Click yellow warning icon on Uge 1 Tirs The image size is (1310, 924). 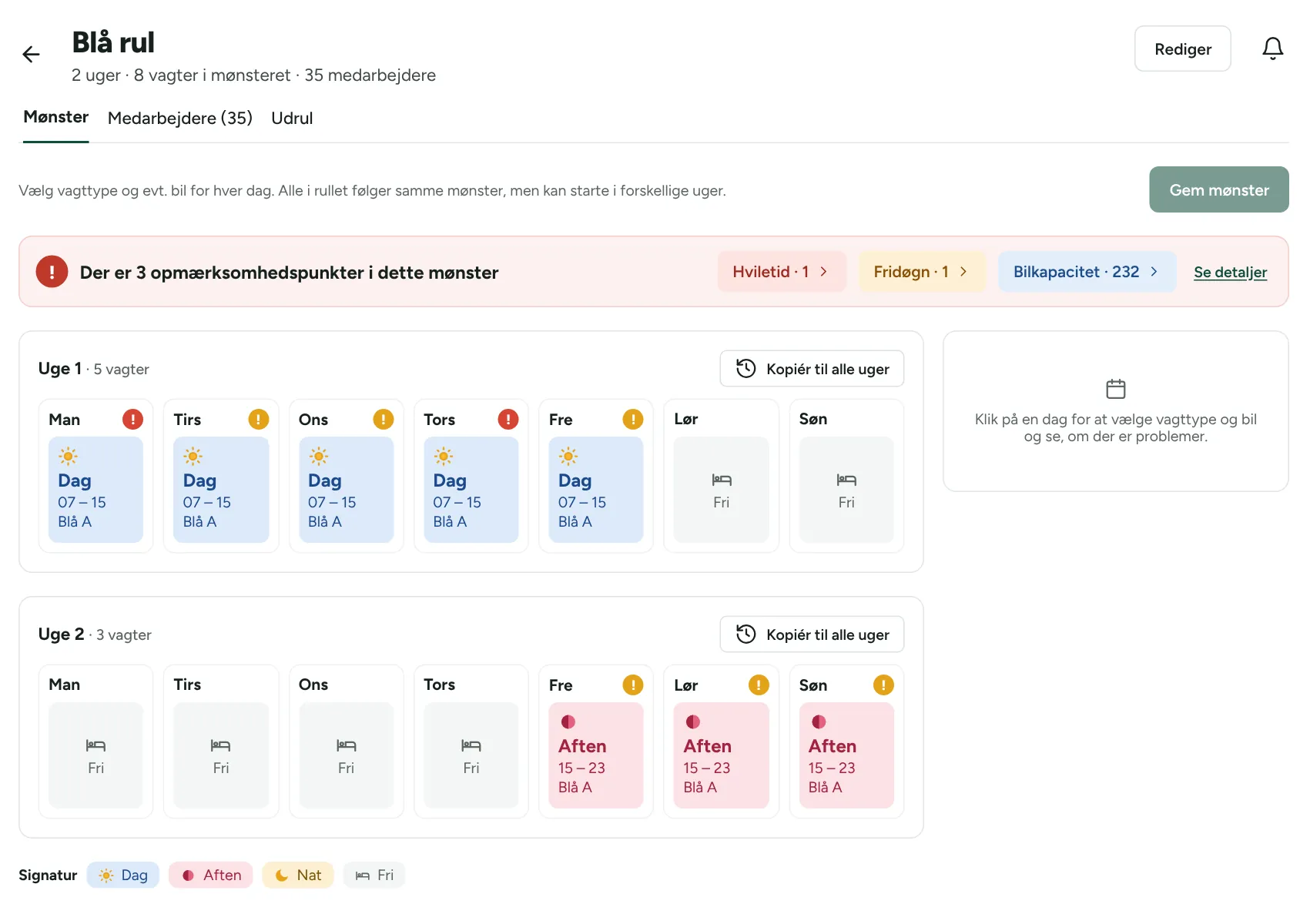[x=258, y=419]
